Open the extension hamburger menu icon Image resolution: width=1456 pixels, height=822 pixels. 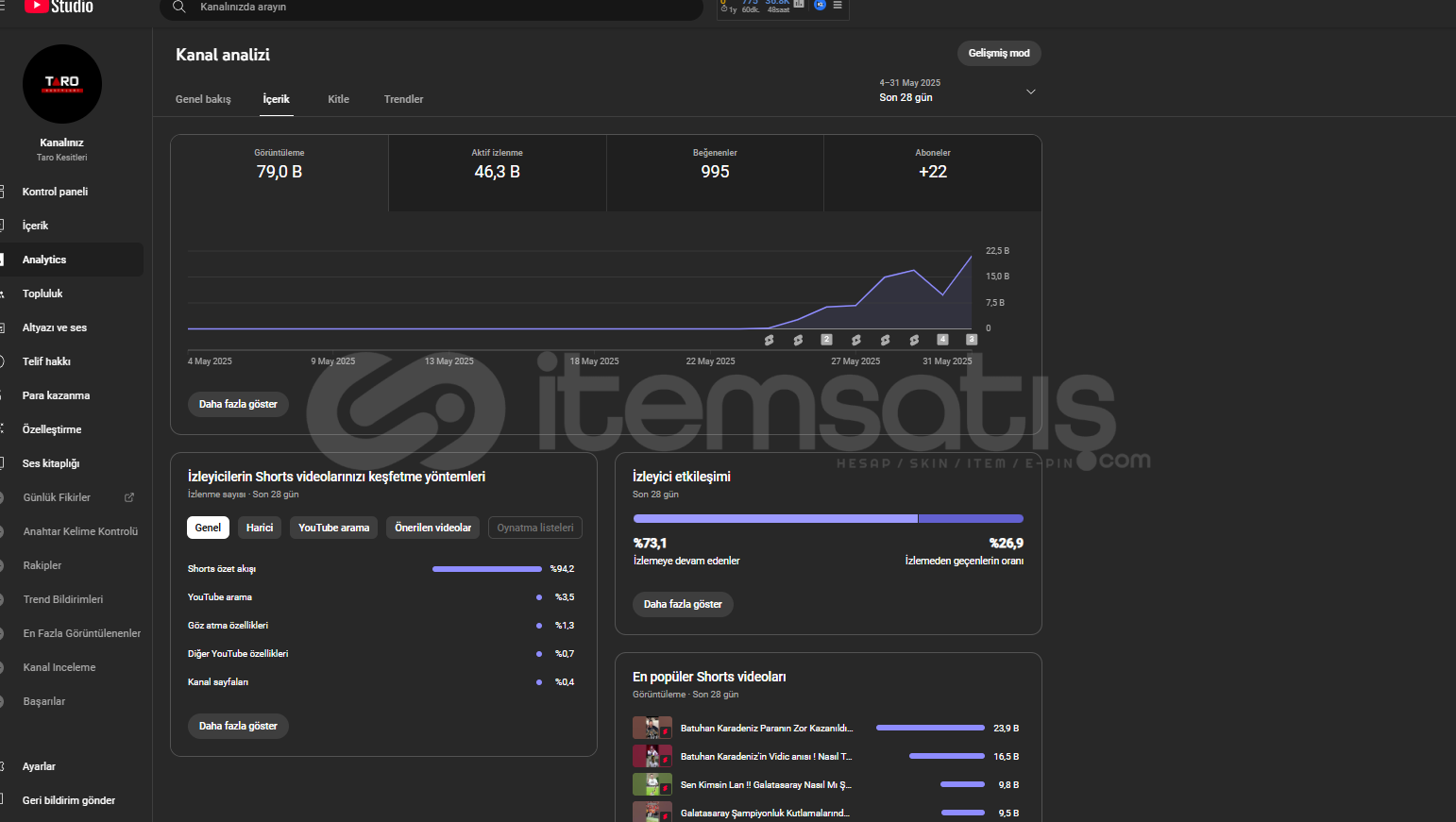coord(838,5)
